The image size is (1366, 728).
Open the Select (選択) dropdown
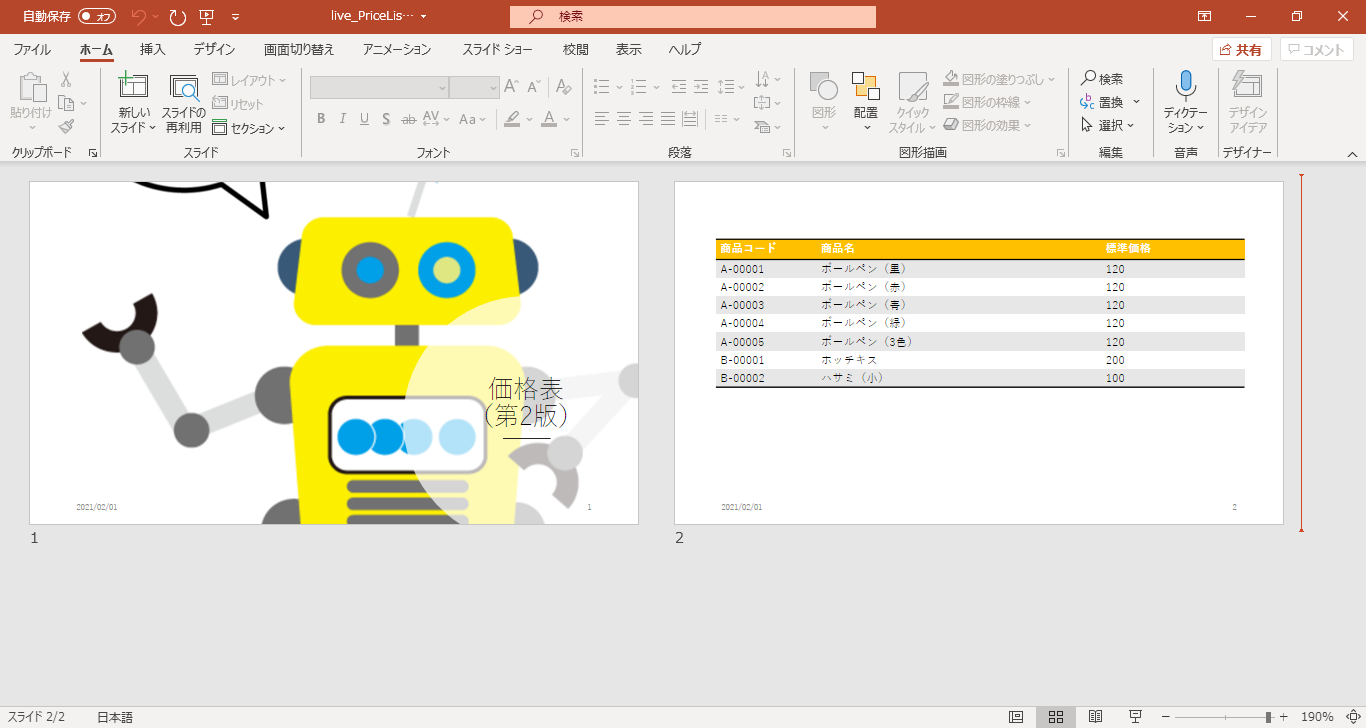click(1109, 125)
